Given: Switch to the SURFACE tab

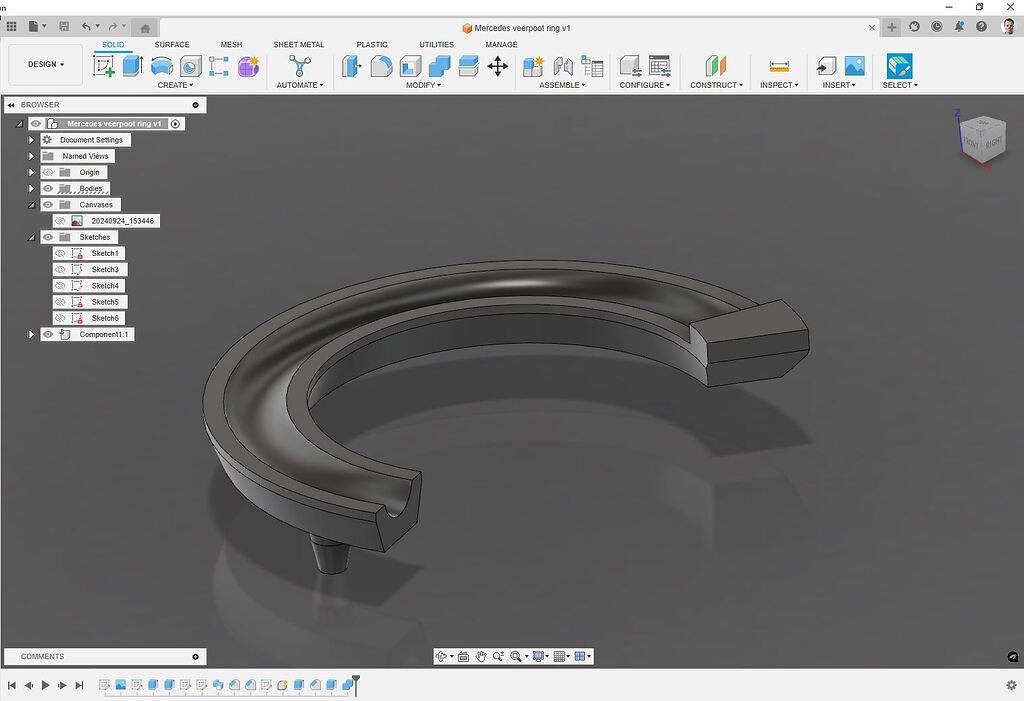Looking at the screenshot, I should point(172,44).
